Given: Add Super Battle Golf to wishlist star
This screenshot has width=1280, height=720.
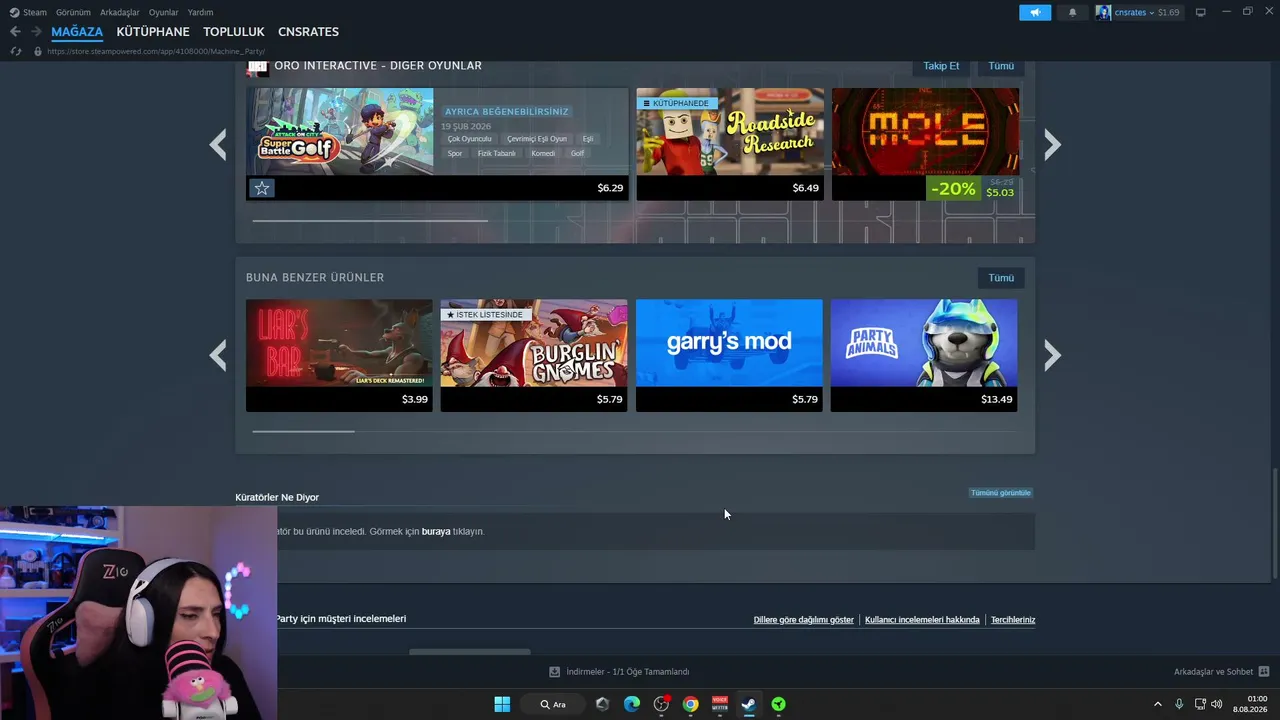Looking at the screenshot, I should coord(261,188).
